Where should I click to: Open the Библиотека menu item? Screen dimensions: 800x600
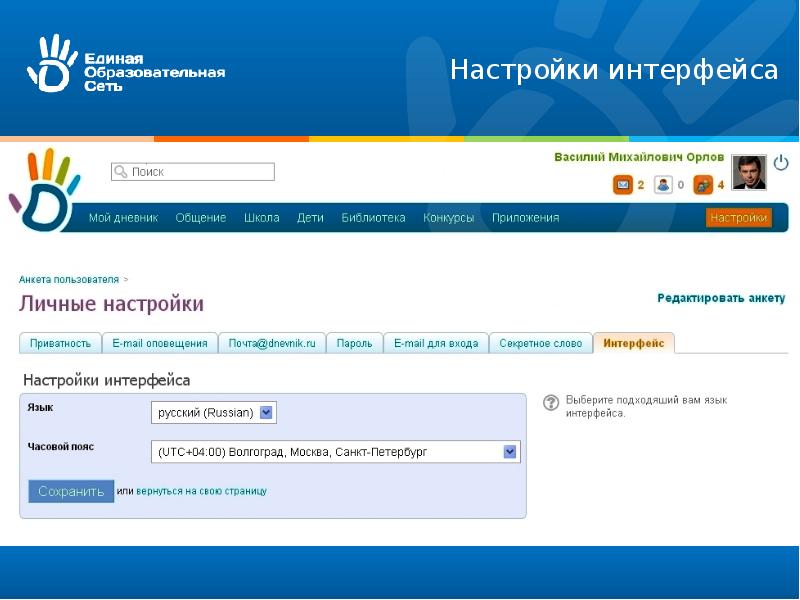(x=373, y=218)
